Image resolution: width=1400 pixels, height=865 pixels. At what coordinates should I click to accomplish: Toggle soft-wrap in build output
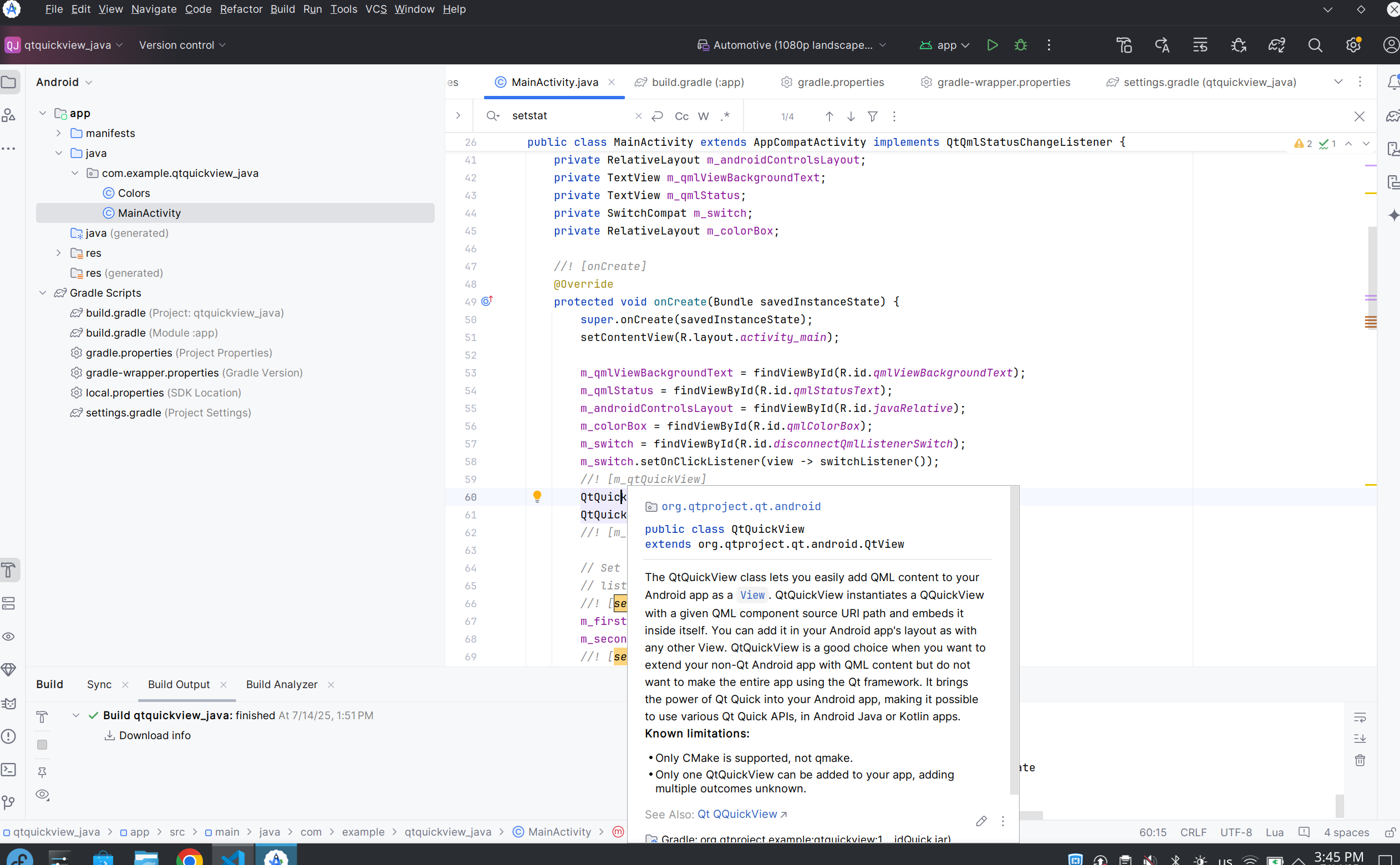tap(1360, 718)
